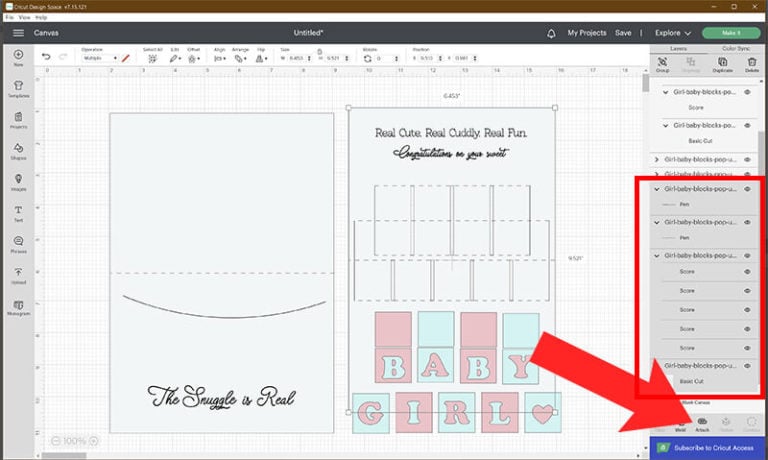Toggle the size lock aspect ratio icon
The width and height of the screenshot is (768, 460).
pyautogui.click(x=319, y=51)
